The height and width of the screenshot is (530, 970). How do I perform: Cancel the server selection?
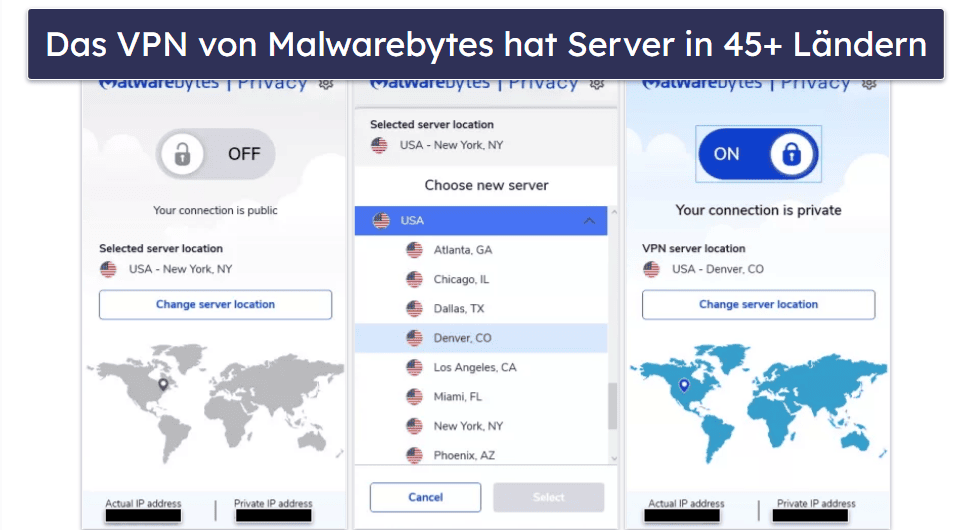coord(426,497)
